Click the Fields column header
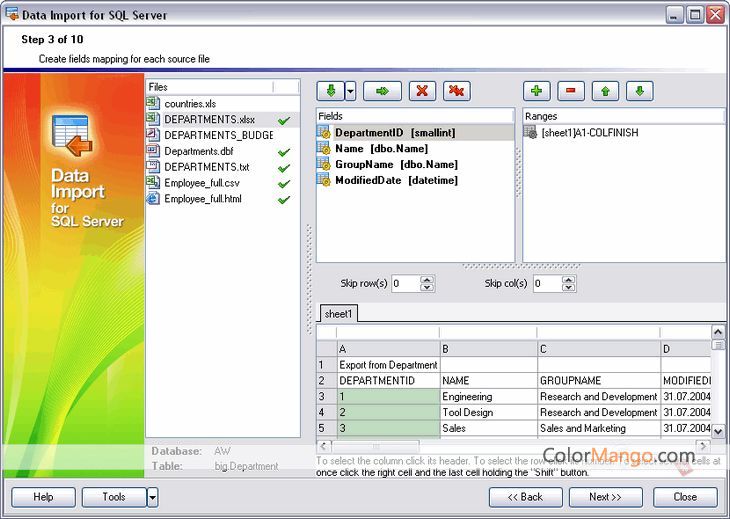The image size is (730, 519). tap(415, 116)
